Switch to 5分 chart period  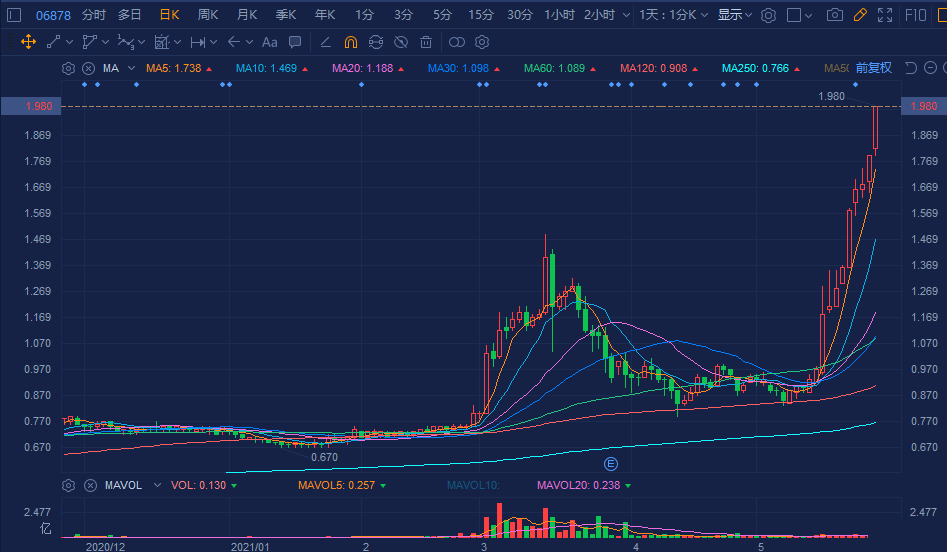pos(442,15)
